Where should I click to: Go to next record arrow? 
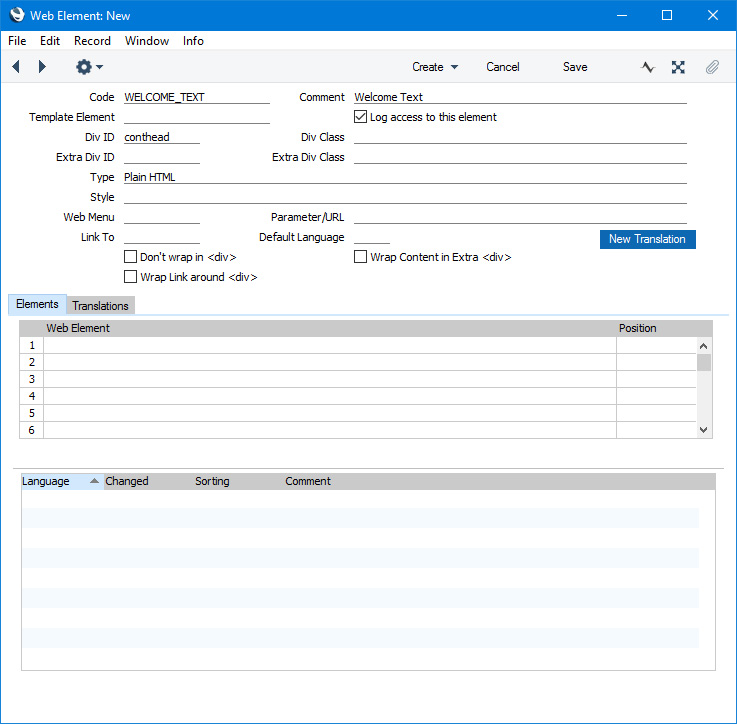tap(42, 67)
